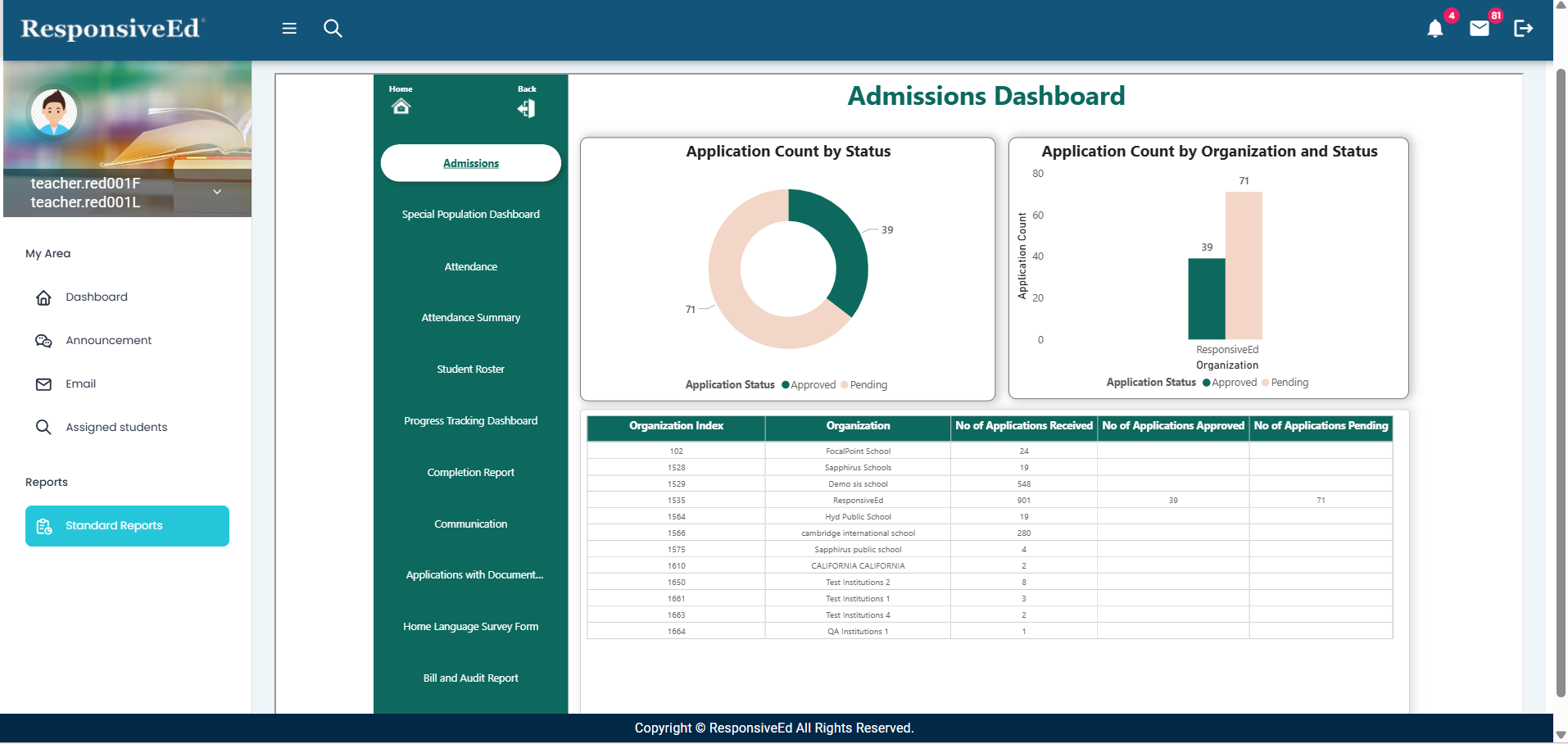Viewport: 1568px width, 744px height.
Task: Click the page vertical scrollbar
Action: pyautogui.click(x=1561, y=377)
